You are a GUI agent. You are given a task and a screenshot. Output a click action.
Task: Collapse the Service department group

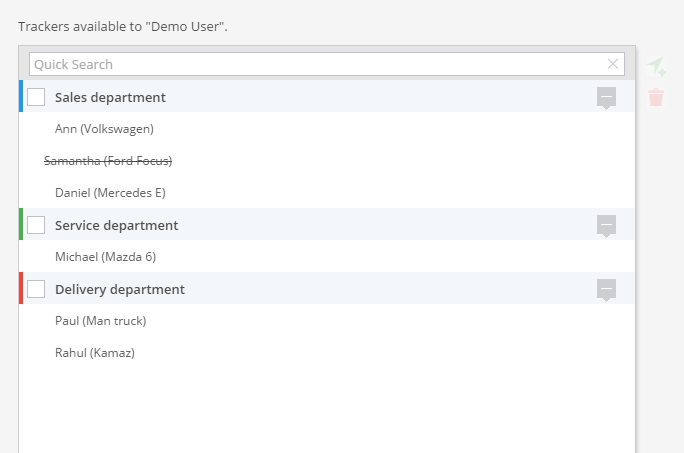606,225
